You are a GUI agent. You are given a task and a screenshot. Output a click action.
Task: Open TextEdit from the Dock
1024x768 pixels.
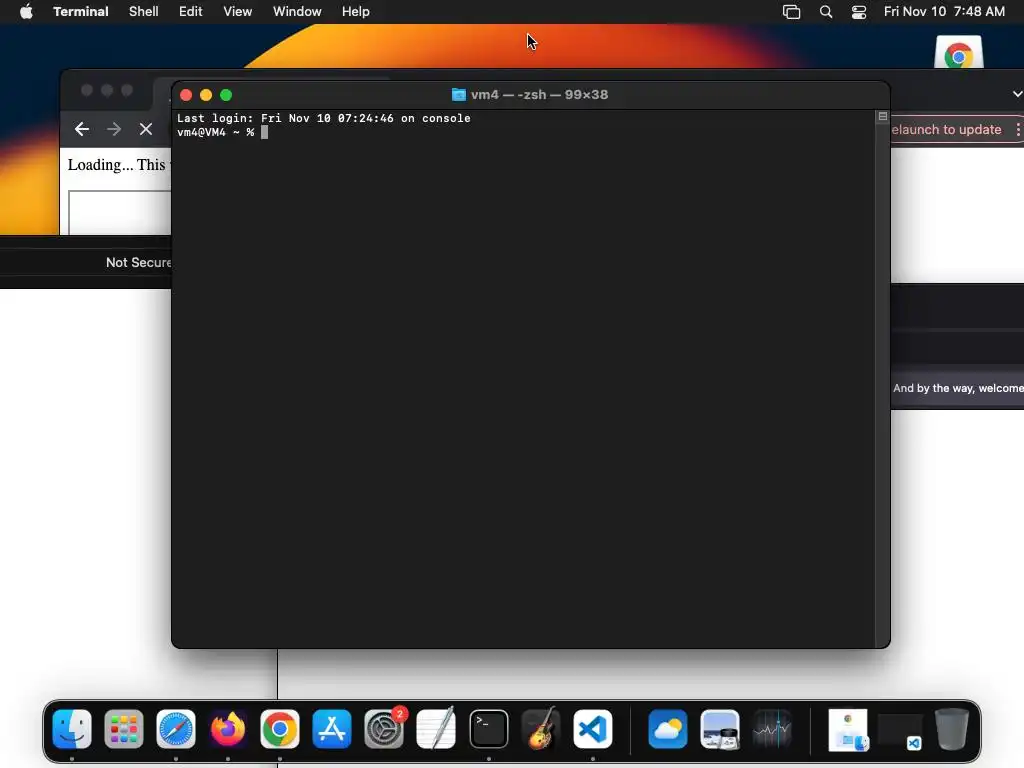click(x=436, y=729)
